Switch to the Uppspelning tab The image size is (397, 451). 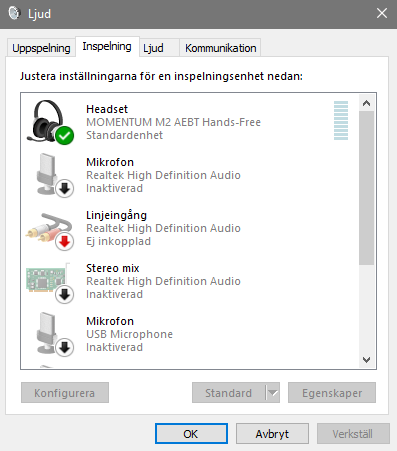[x=41, y=48]
